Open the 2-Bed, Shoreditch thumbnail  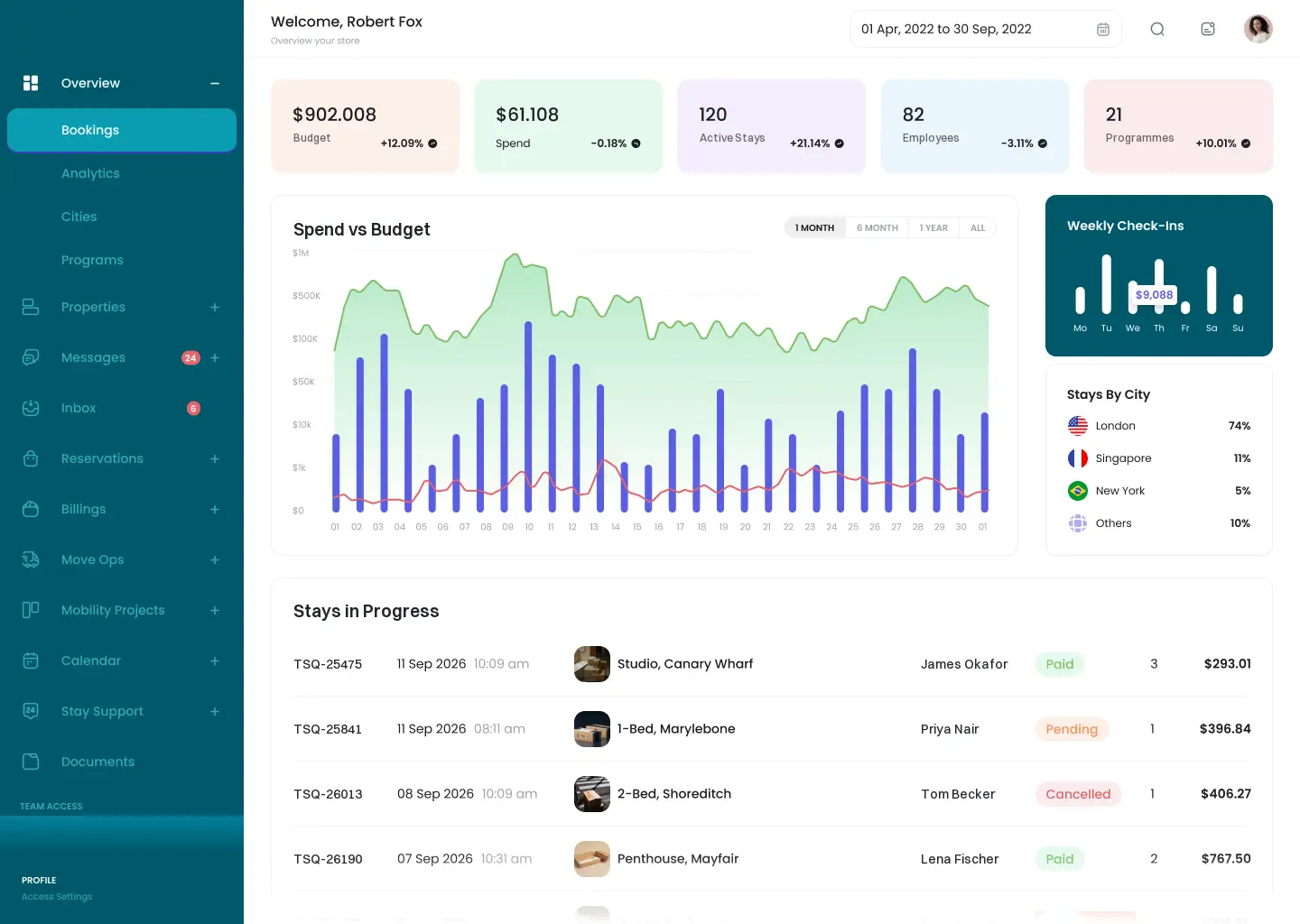(x=592, y=794)
